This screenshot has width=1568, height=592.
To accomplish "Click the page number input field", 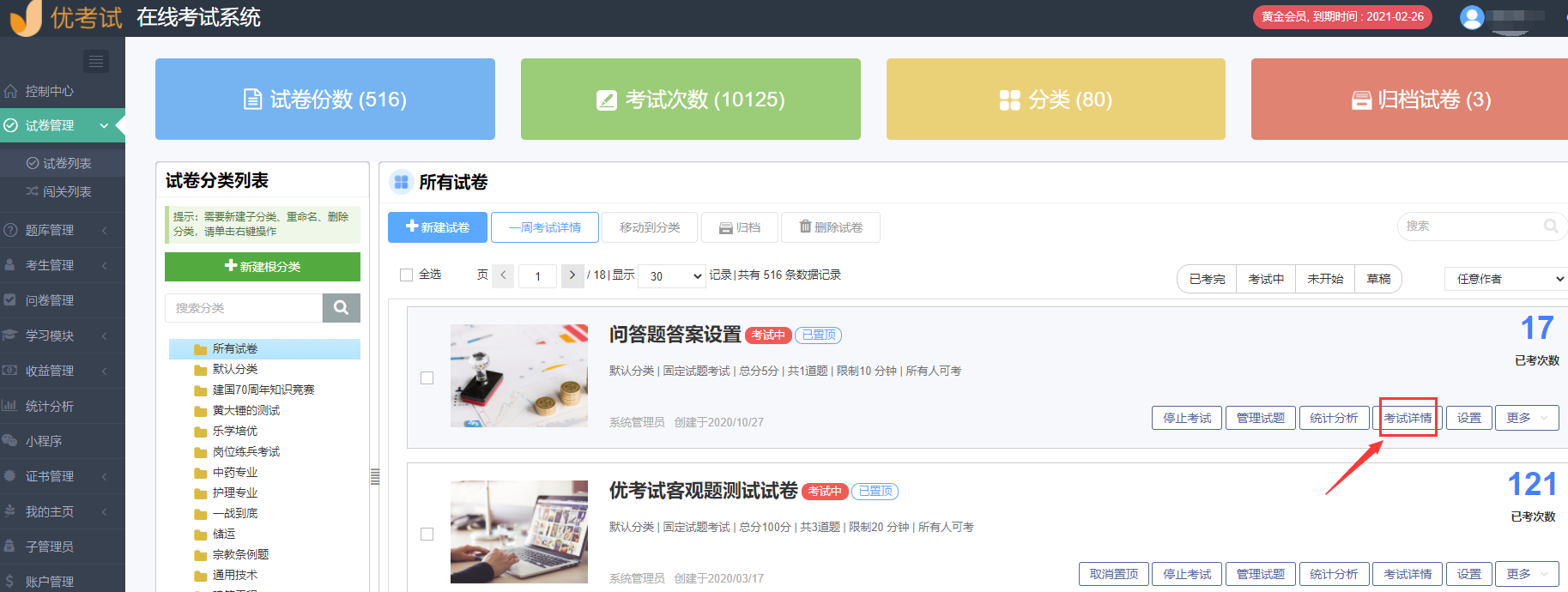I will pyautogui.click(x=538, y=276).
